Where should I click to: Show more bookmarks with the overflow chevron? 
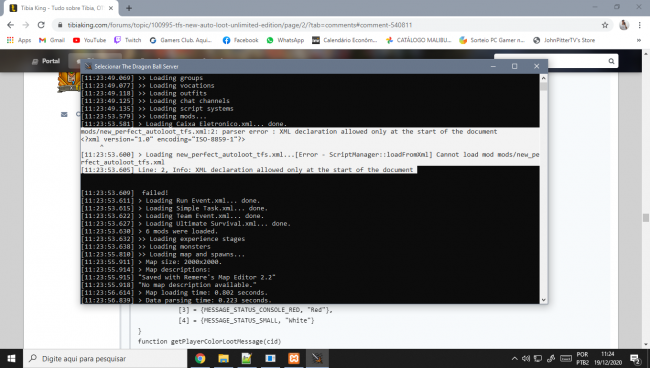pos(639,40)
